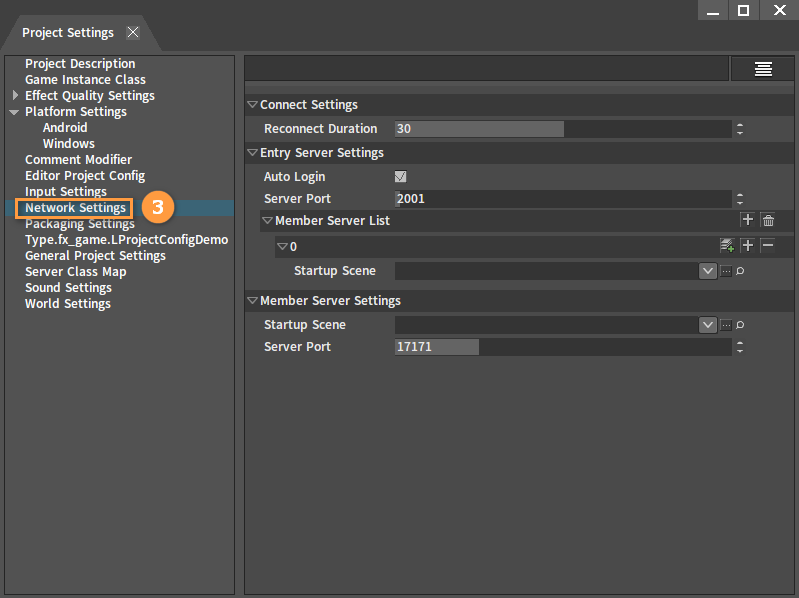Clear Member Server List with trash icon
The height and width of the screenshot is (598, 799).
click(768, 220)
